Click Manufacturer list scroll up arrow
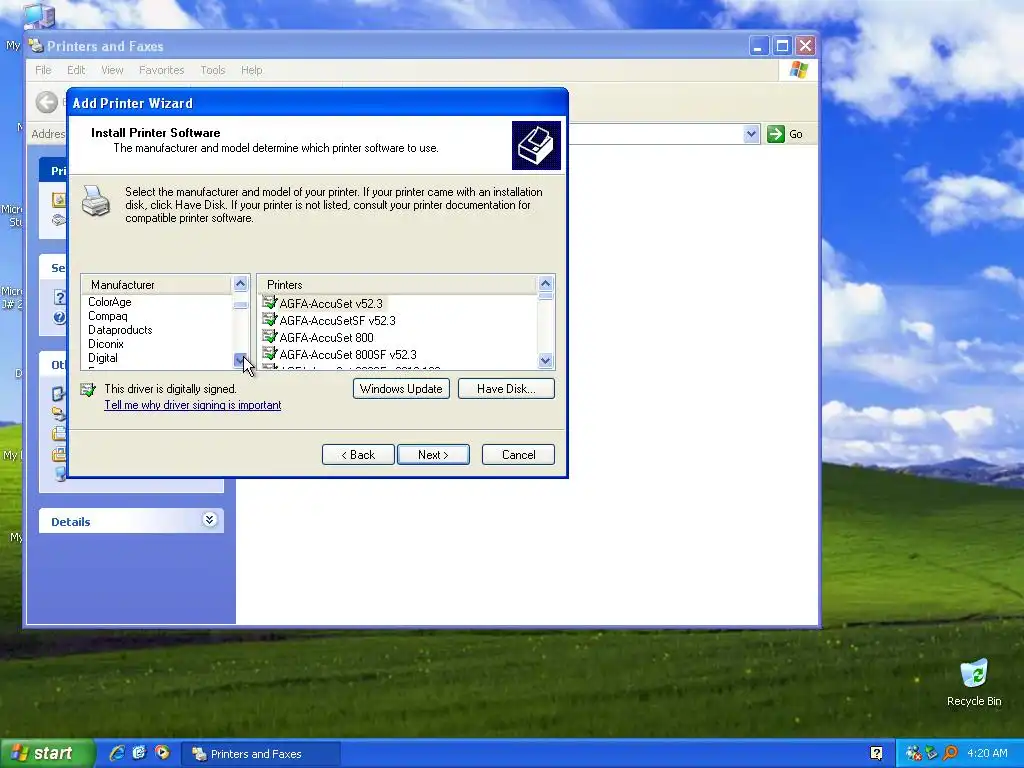Image resolution: width=1024 pixels, height=768 pixels. pos(240,283)
